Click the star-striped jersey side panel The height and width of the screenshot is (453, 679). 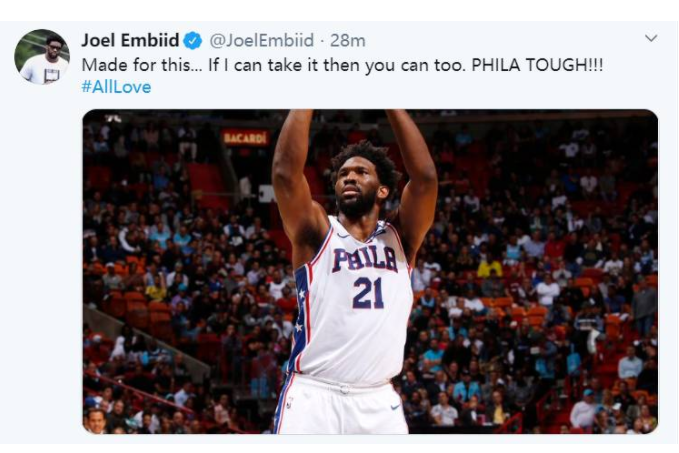click(300, 318)
